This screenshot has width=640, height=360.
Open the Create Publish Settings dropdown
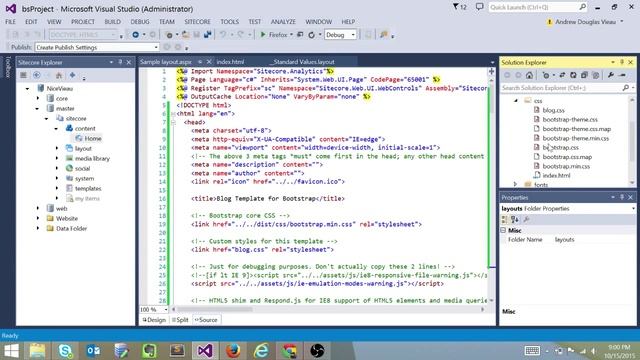(x=156, y=47)
